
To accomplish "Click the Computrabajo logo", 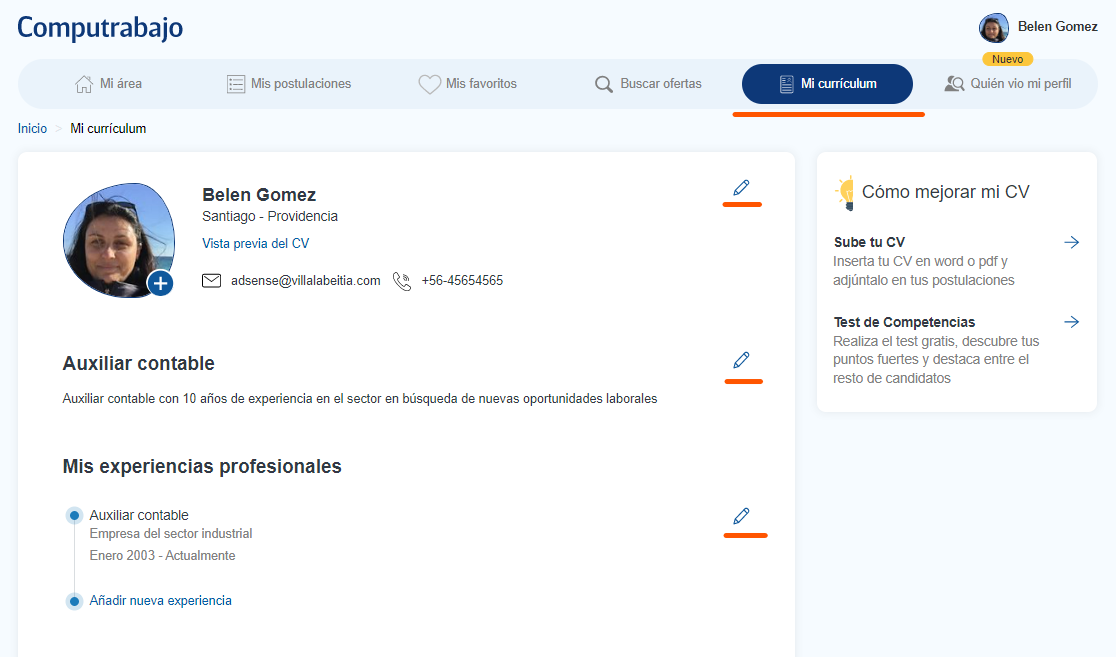I will coord(100,27).
